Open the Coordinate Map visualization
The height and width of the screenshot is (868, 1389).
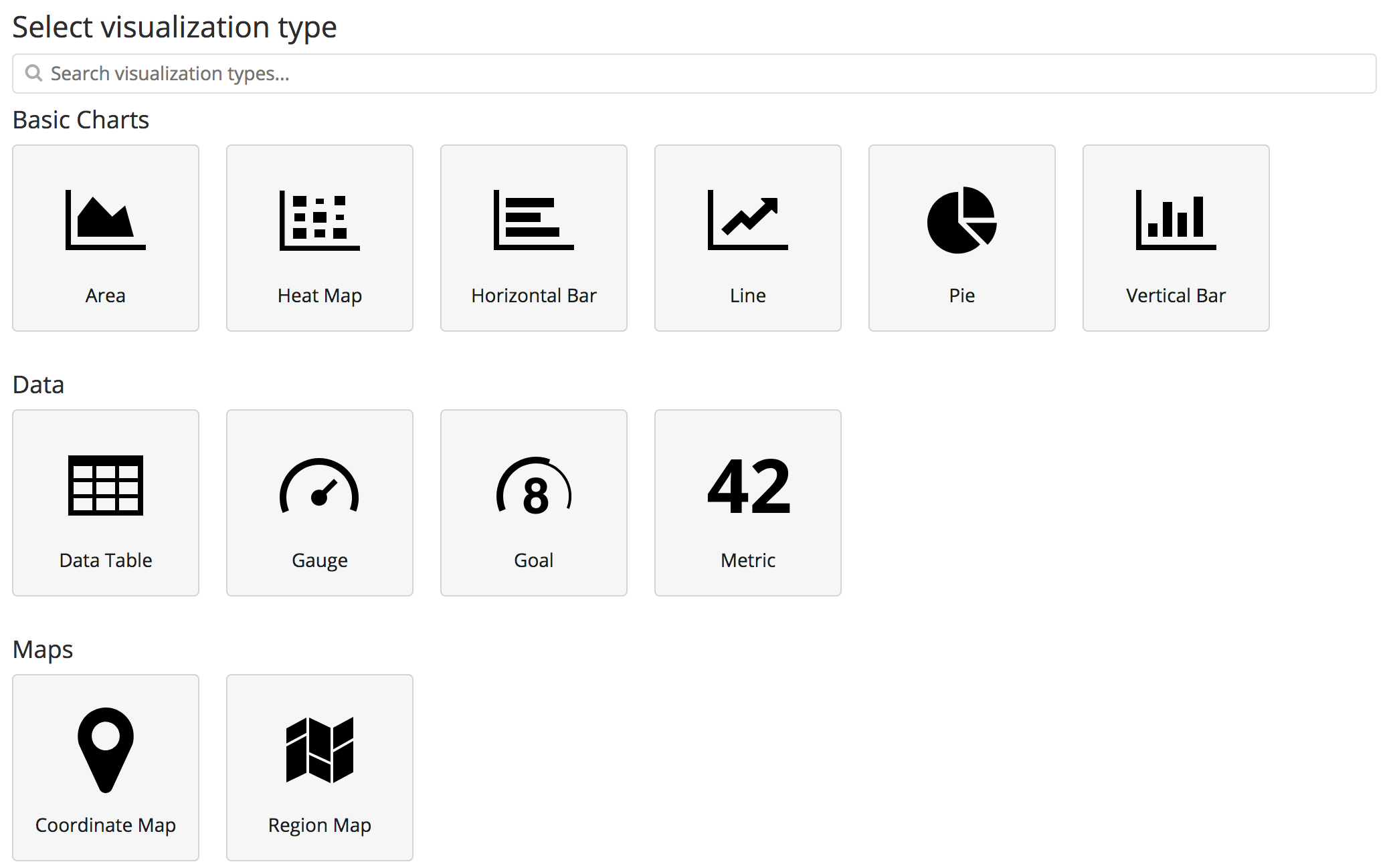[106, 768]
